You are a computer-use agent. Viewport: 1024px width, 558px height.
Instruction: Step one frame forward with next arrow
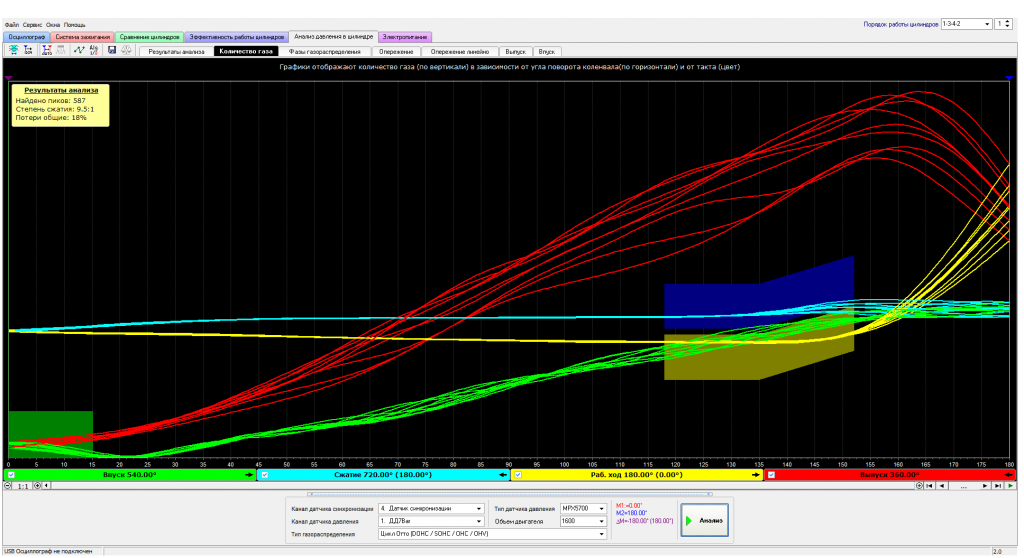click(x=985, y=486)
